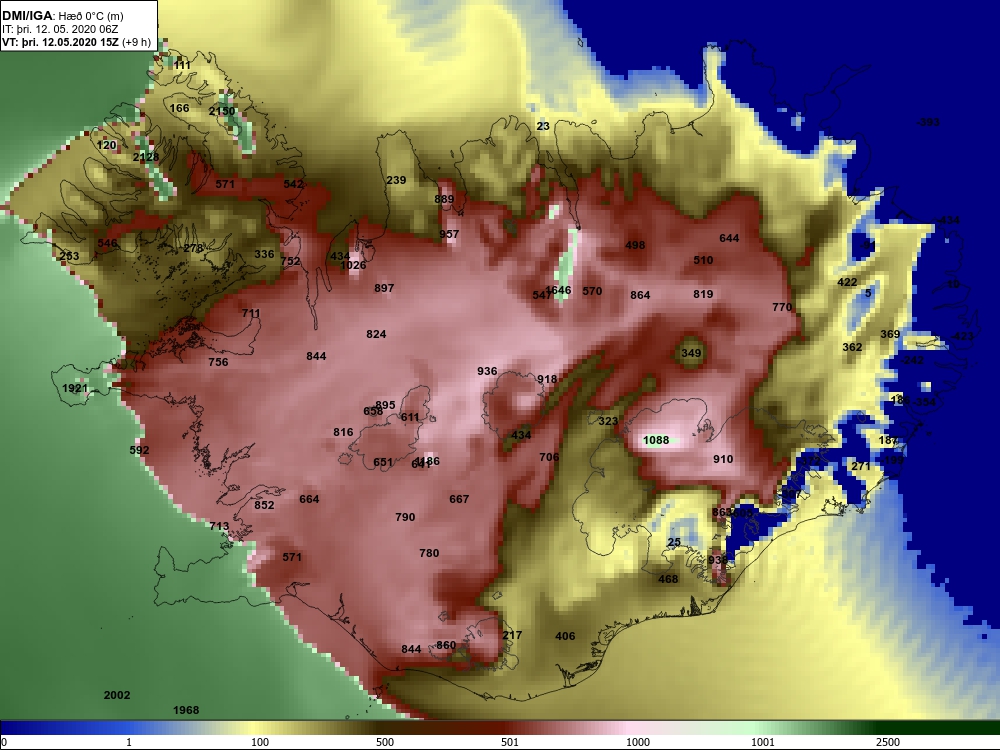
Task: Click the 100 label on the color scale
Action: 260,742
